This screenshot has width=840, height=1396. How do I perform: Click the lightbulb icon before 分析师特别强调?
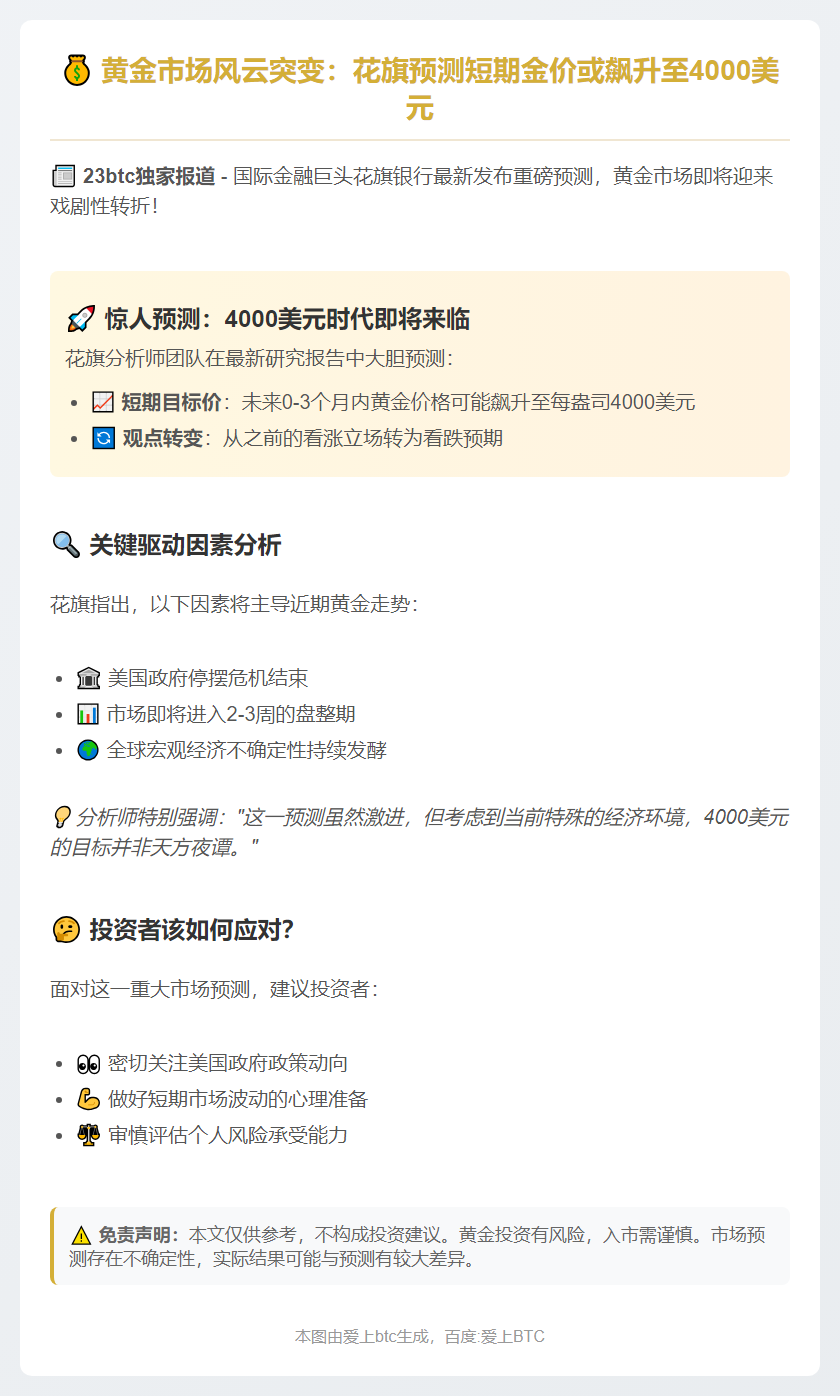pyautogui.click(x=60, y=818)
